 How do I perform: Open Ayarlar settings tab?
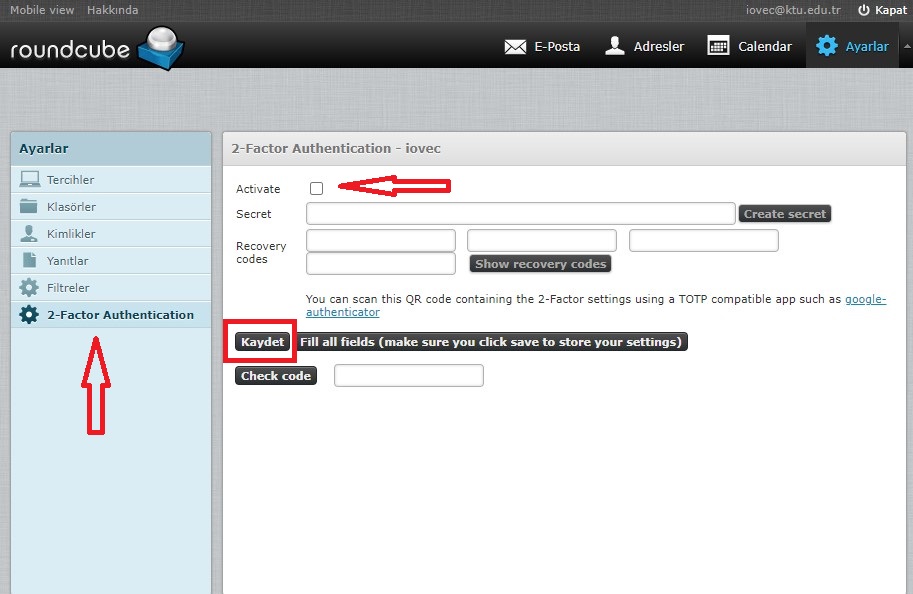tap(852, 46)
